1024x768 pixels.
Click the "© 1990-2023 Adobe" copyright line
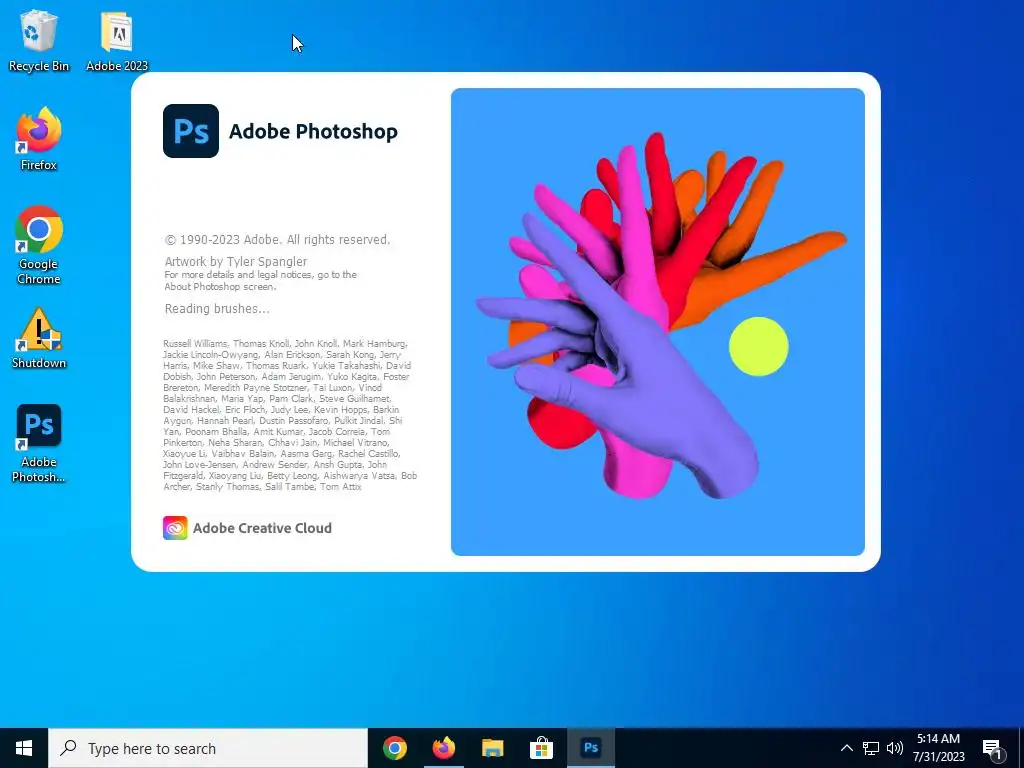[278, 240]
